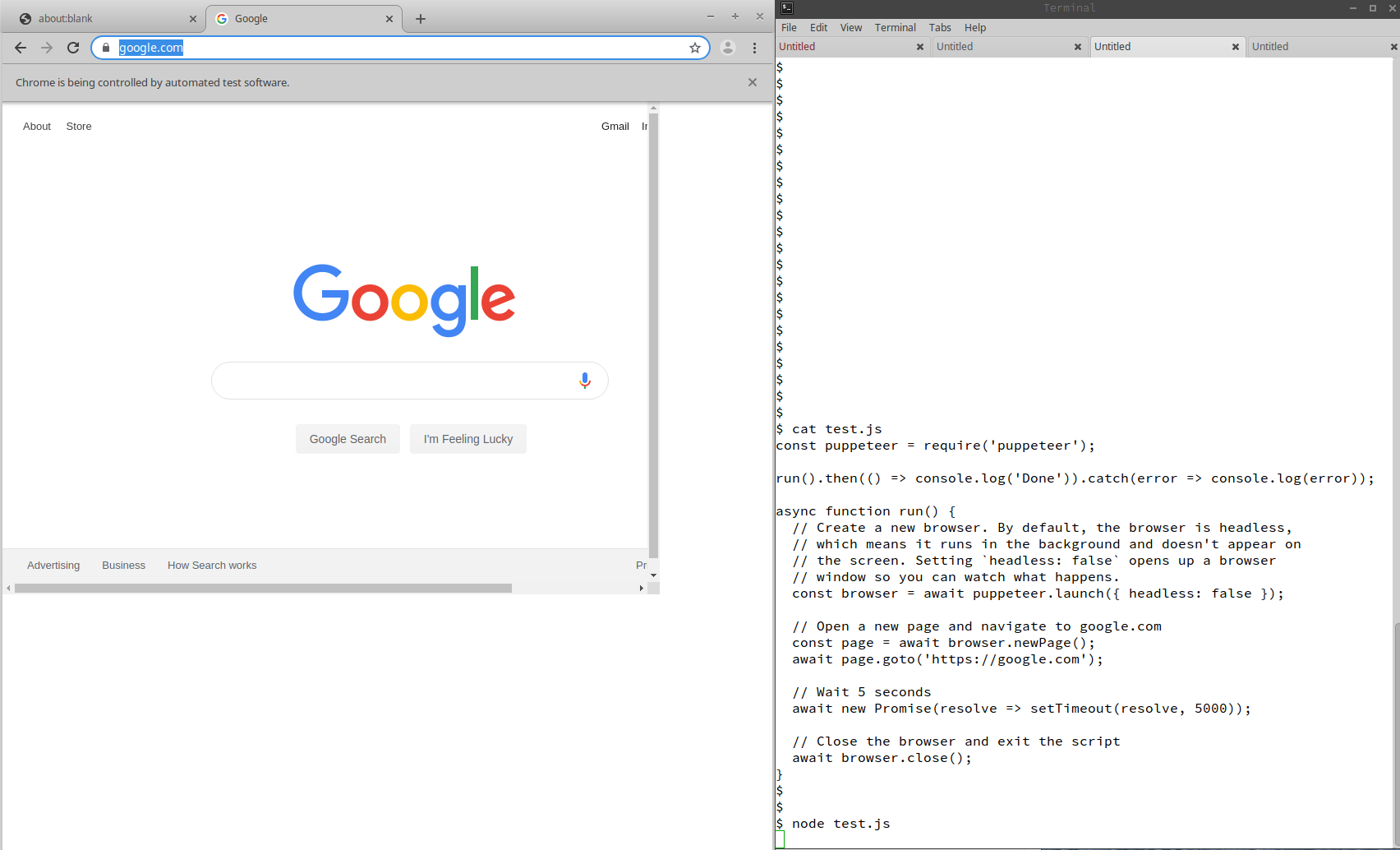Open Chrome's three-dot menu
Screen dimensions: 1400x850
(x=754, y=48)
